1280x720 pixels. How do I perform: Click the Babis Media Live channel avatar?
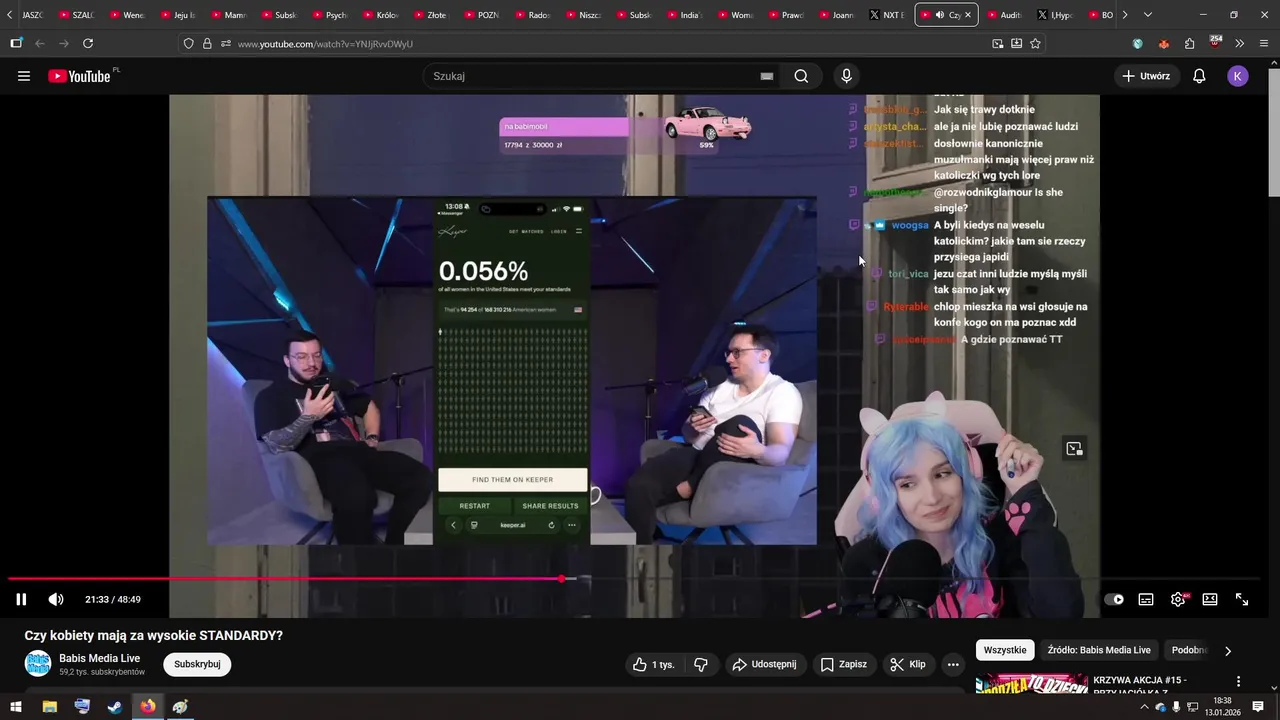38,664
